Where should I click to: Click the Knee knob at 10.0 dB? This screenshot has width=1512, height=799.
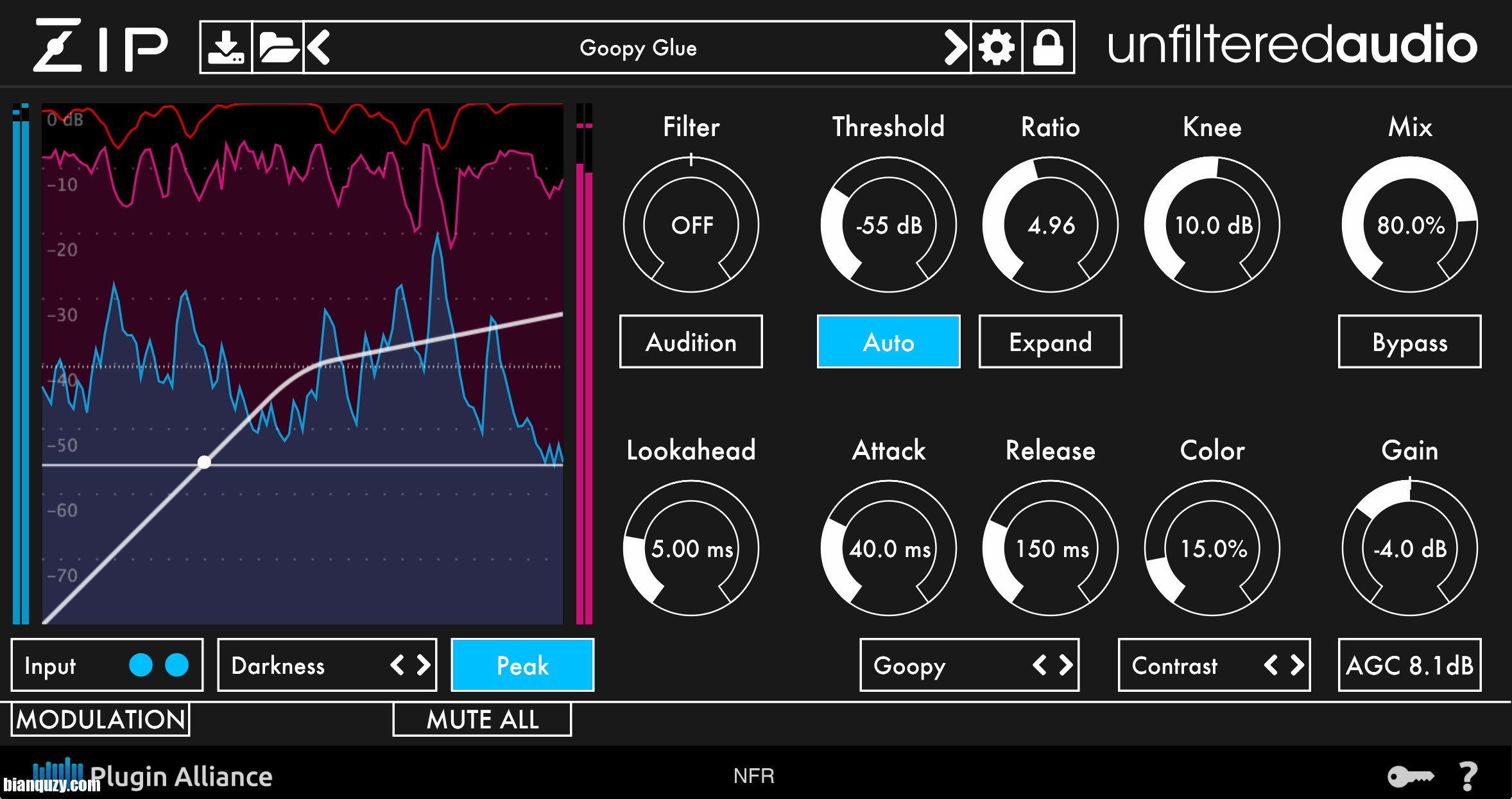click(1212, 225)
